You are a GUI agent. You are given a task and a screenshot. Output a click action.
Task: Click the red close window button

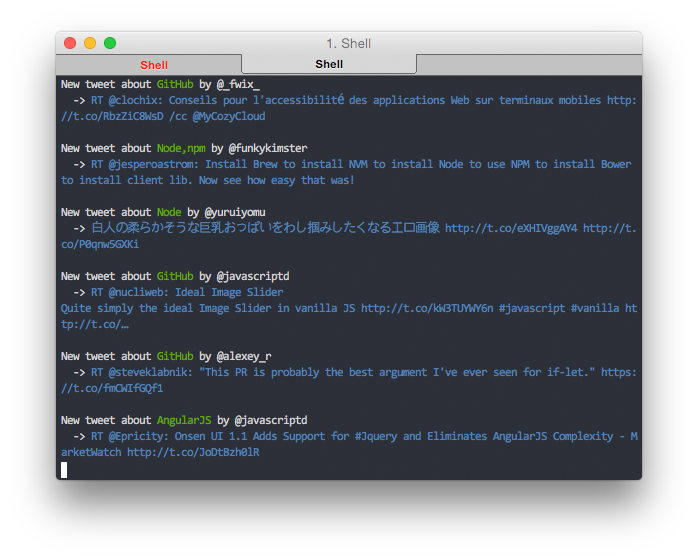[70, 43]
